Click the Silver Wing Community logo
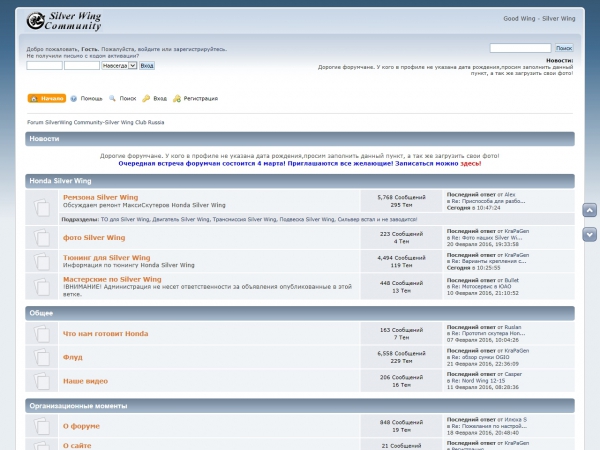 [x=64, y=21]
